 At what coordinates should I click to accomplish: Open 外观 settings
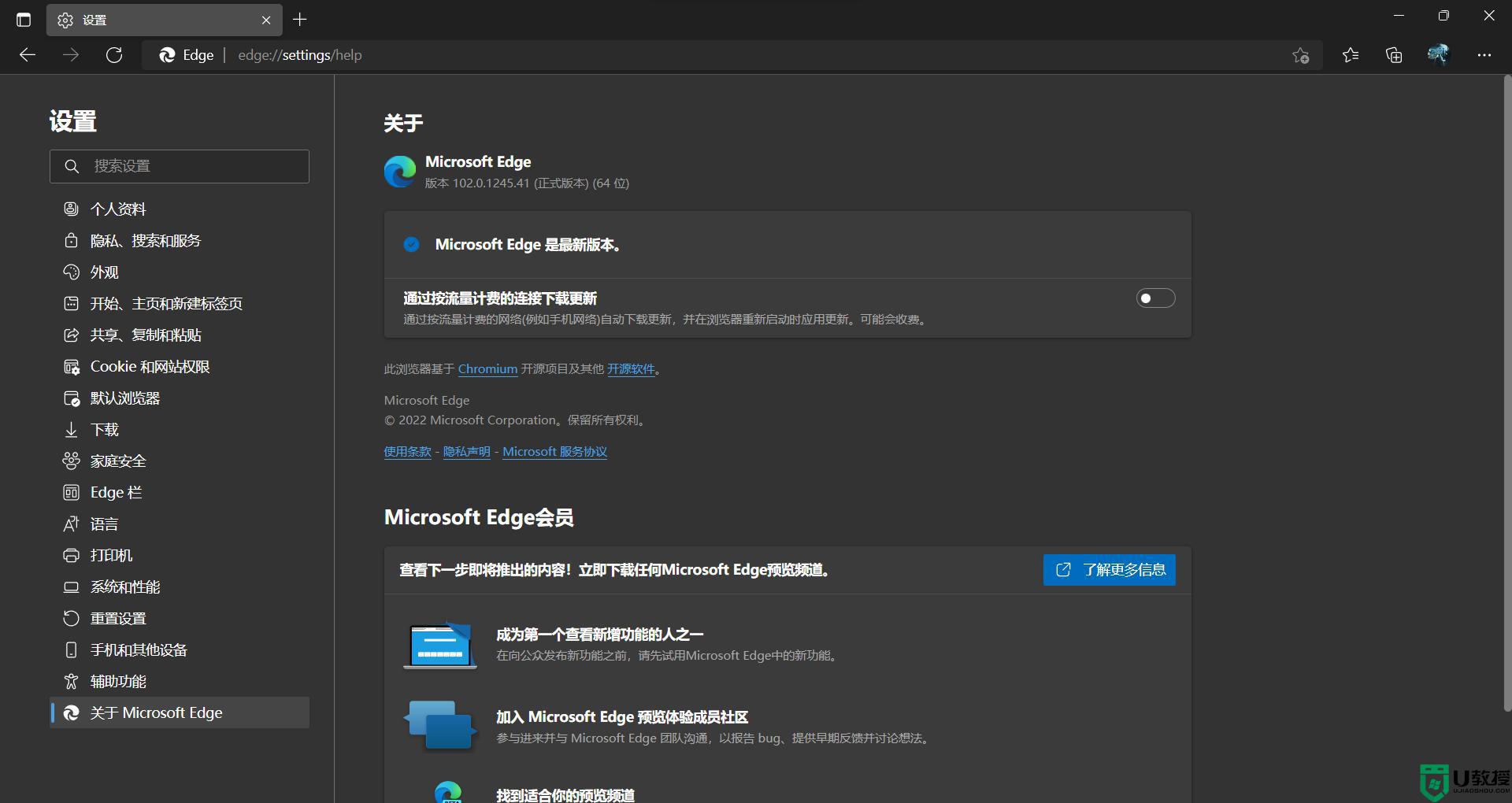pyautogui.click(x=180, y=272)
